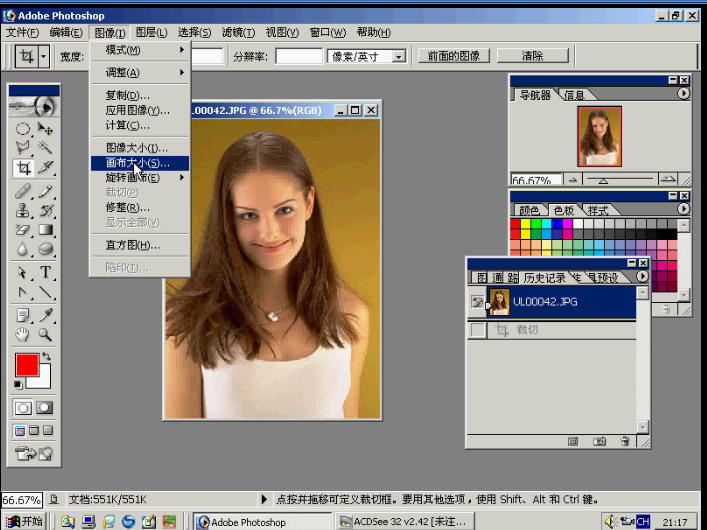Open the Navigator panel flyout menu arrow

tap(683, 94)
